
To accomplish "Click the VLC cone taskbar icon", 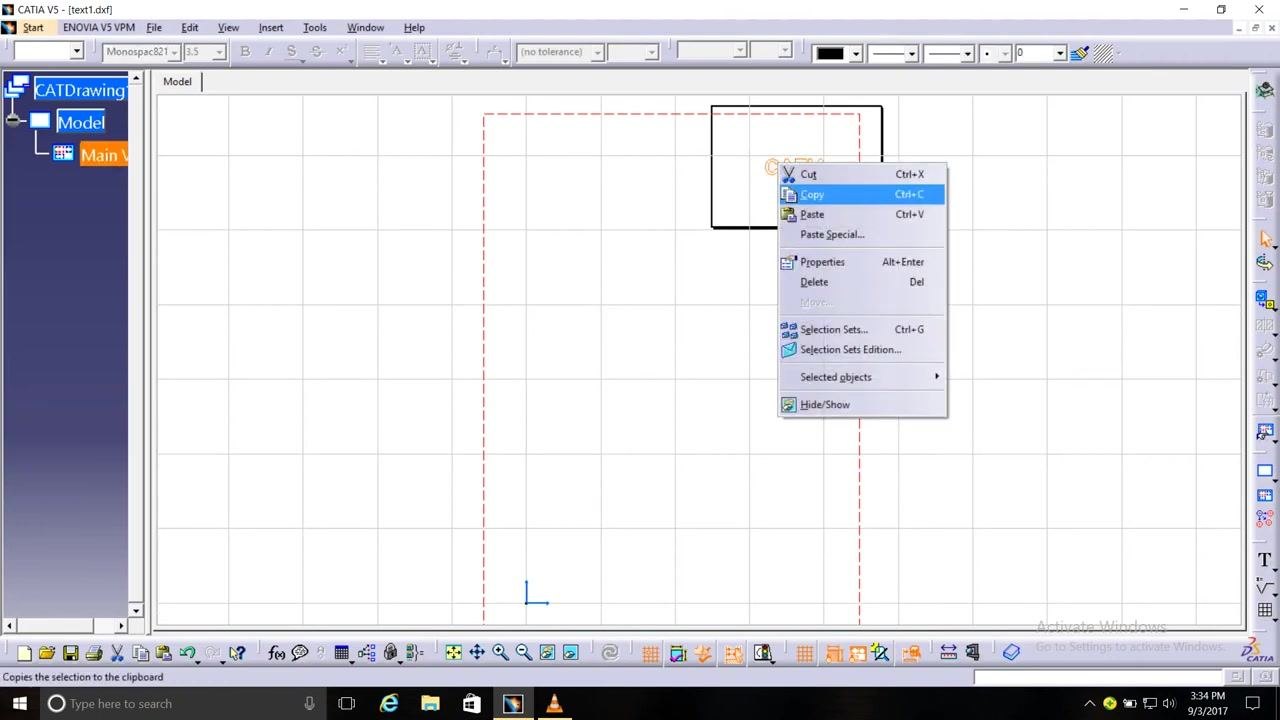I will point(554,704).
